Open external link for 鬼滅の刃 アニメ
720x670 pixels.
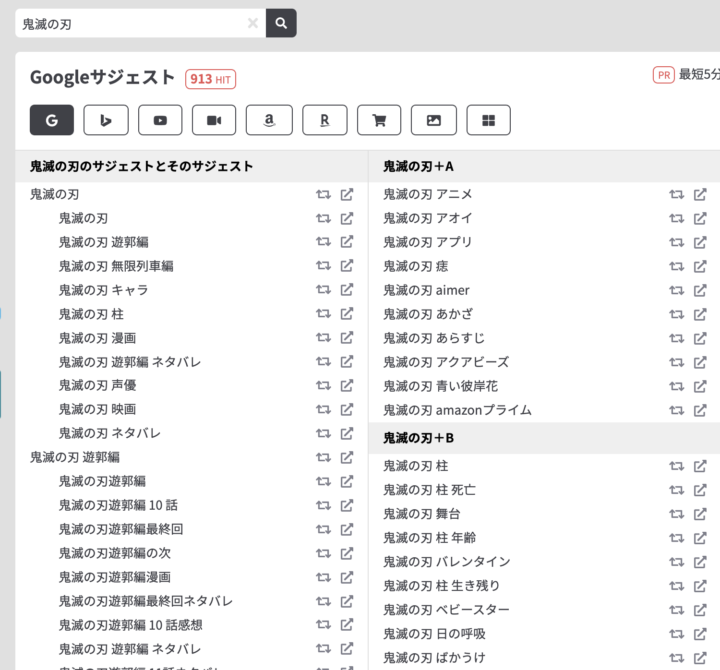(700, 194)
